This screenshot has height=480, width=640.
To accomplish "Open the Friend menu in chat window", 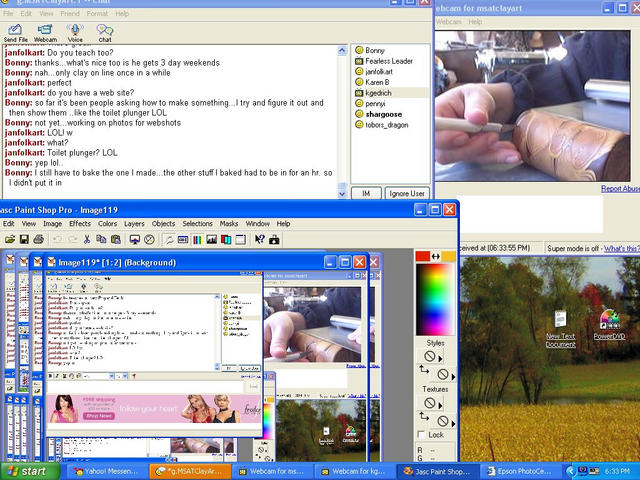I will click(x=70, y=13).
